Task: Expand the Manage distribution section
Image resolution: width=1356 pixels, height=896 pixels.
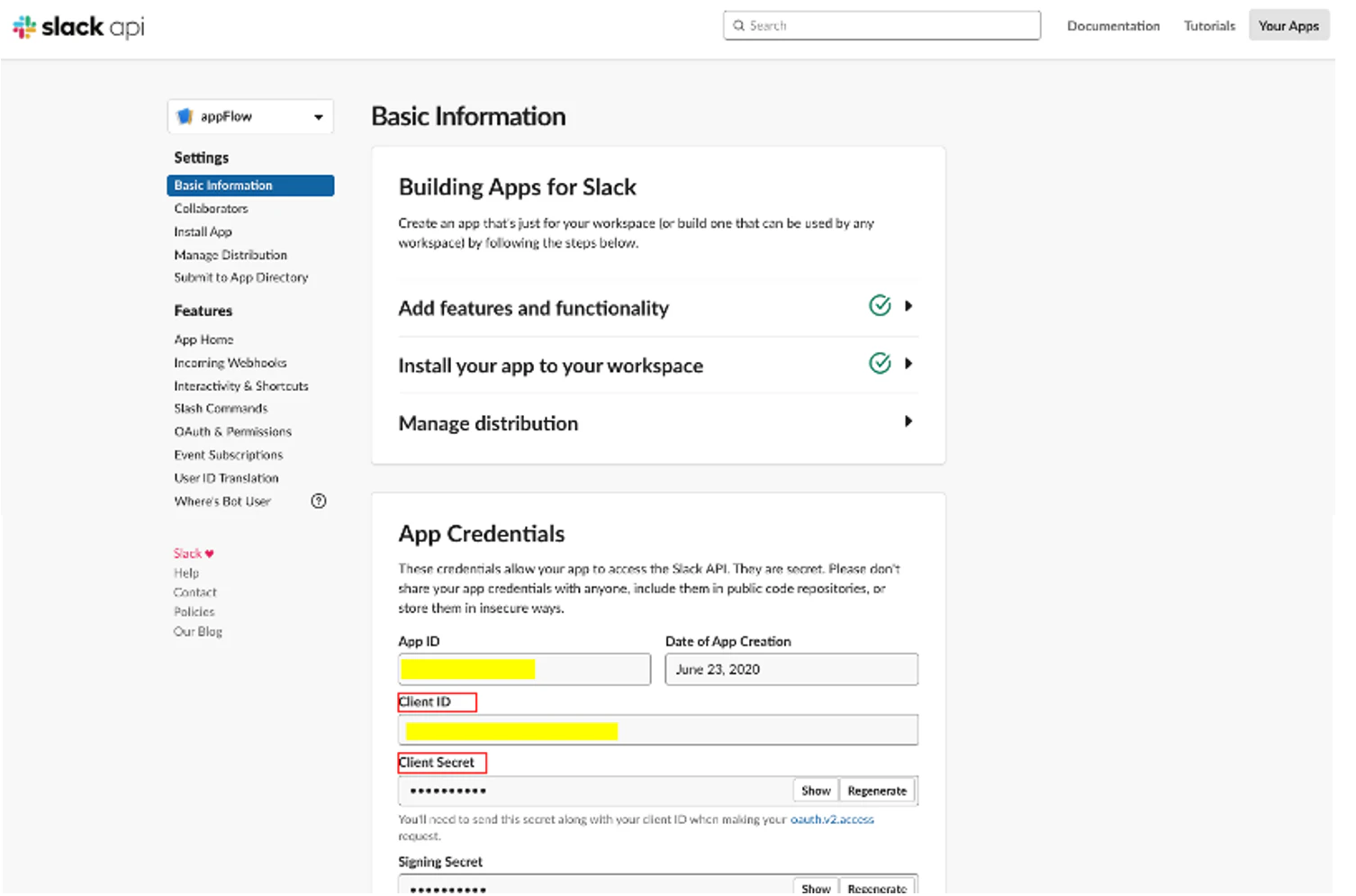Action: click(x=909, y=421)
